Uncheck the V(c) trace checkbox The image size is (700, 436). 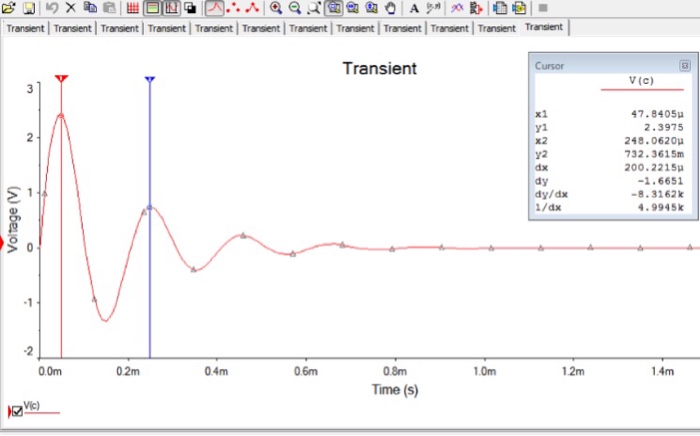click(x=17, y=411)
